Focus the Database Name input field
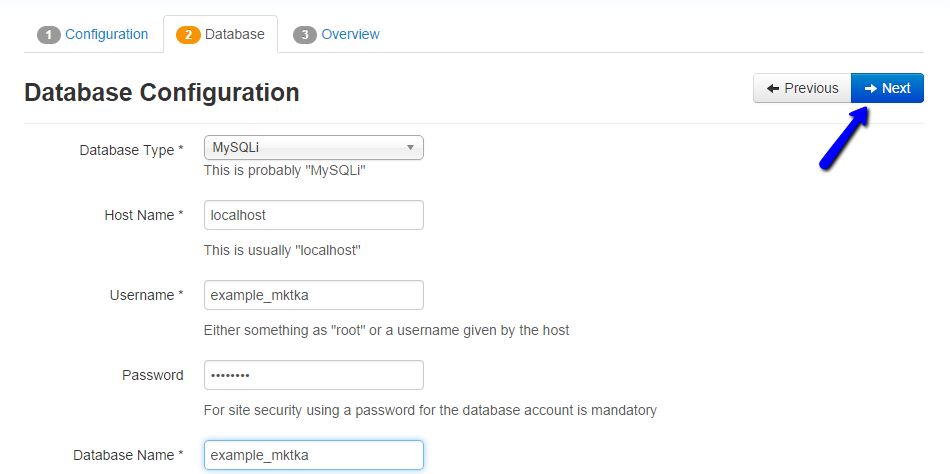 click(313, 455)
